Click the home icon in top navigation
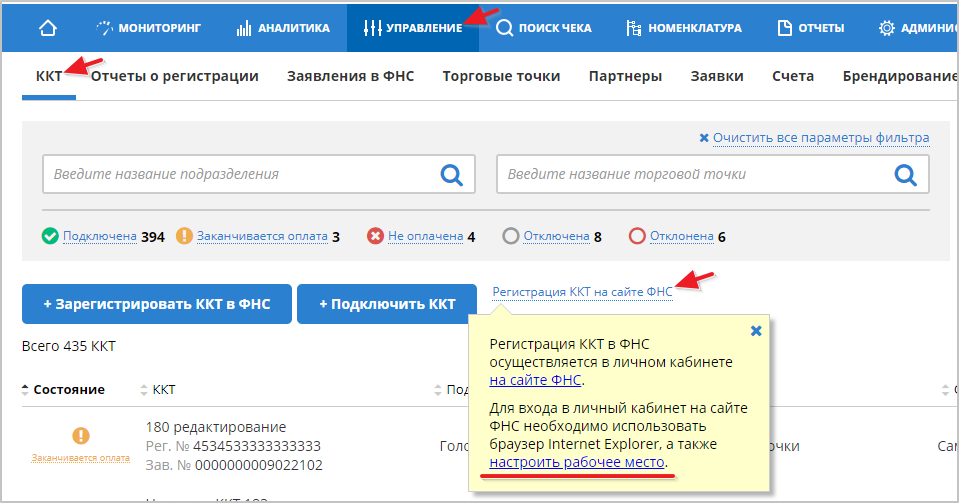 47,27
